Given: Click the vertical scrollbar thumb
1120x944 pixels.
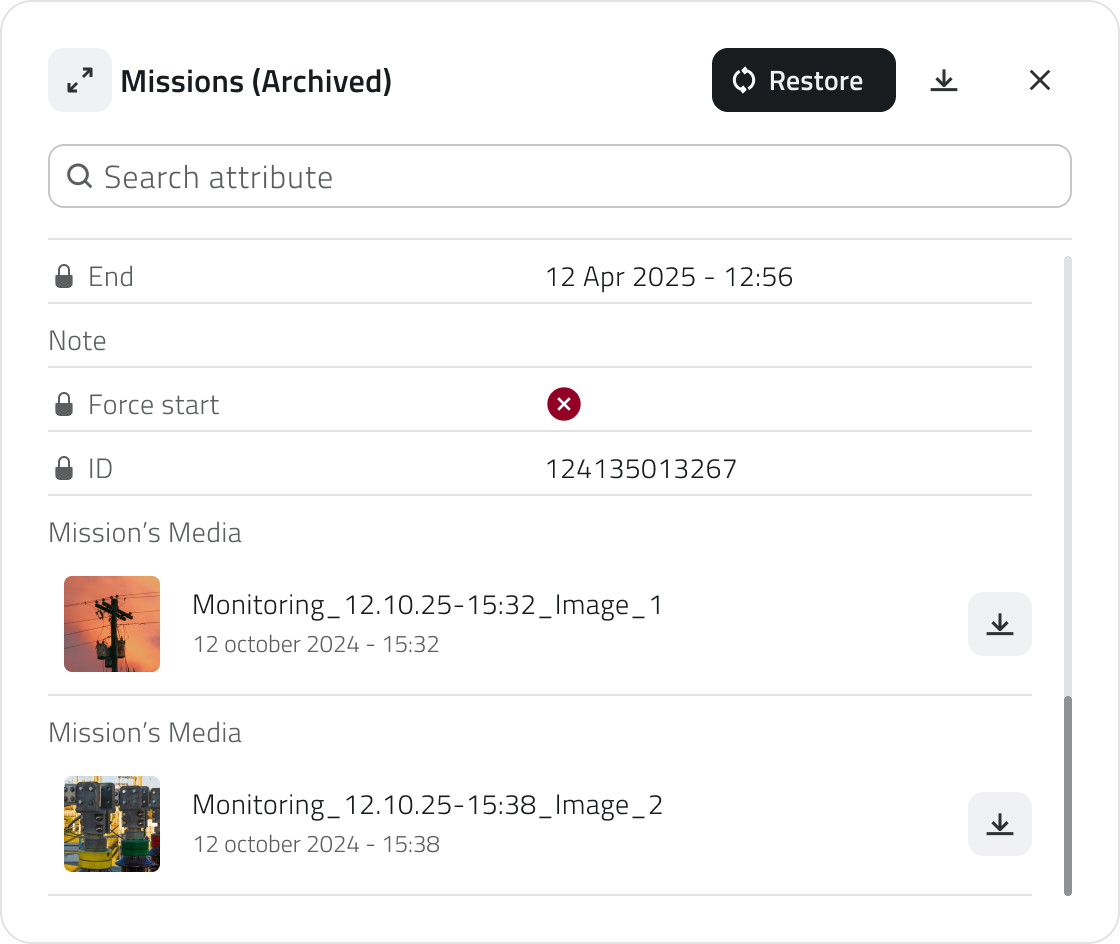Looking at the screenshot, I should point(1068,795).
